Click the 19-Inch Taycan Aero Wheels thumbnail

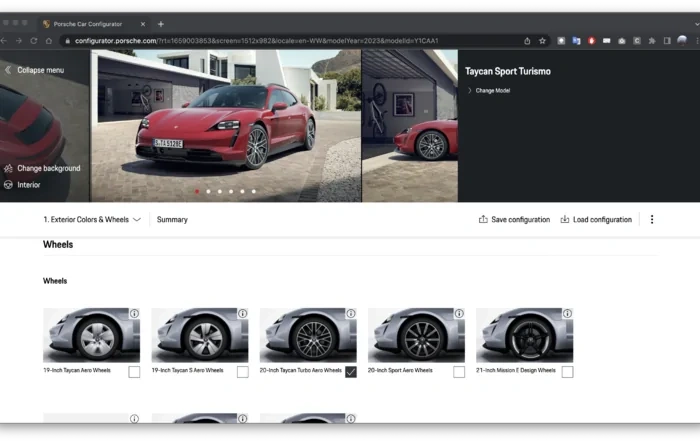pyautogui.click(x=92, y=335)
